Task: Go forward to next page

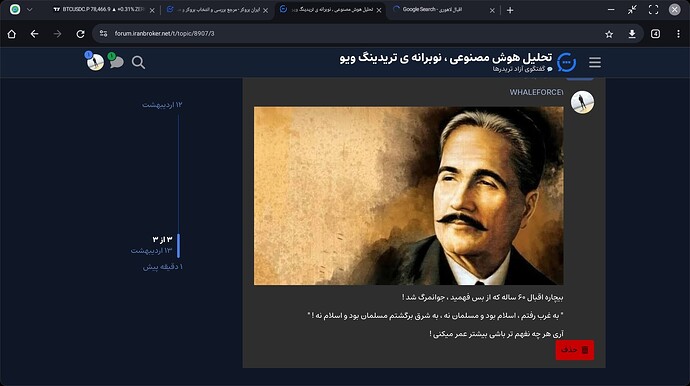Action: click(x=57, y=34)
